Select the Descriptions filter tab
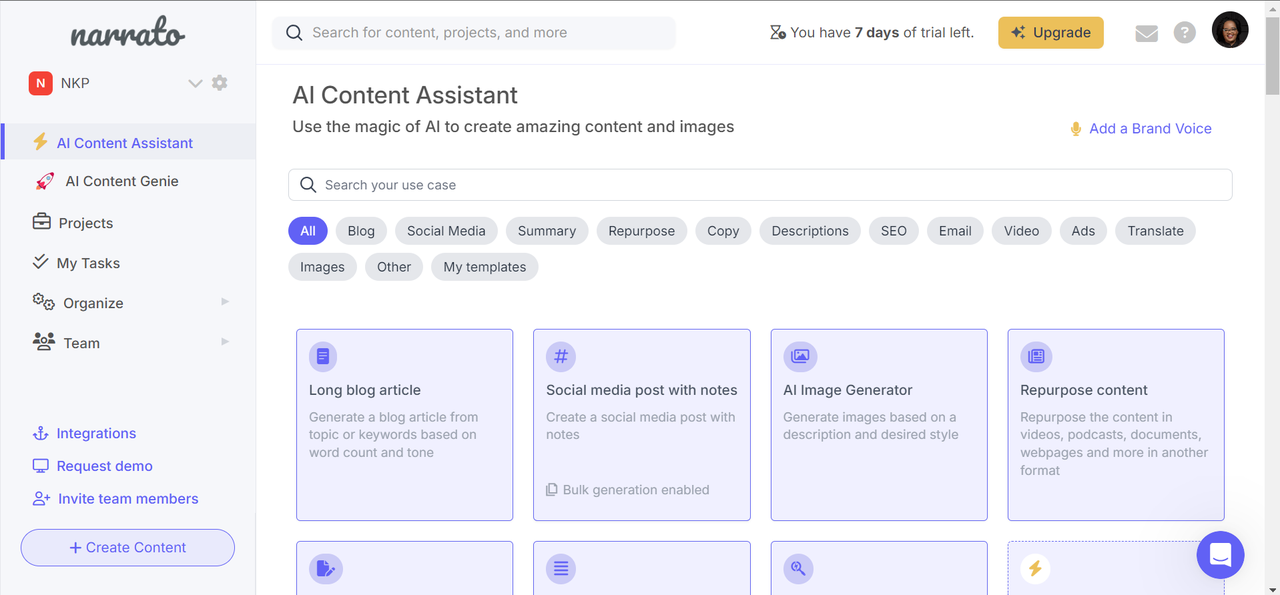This screenshot has height=595, width=1280. click(810, 231)
